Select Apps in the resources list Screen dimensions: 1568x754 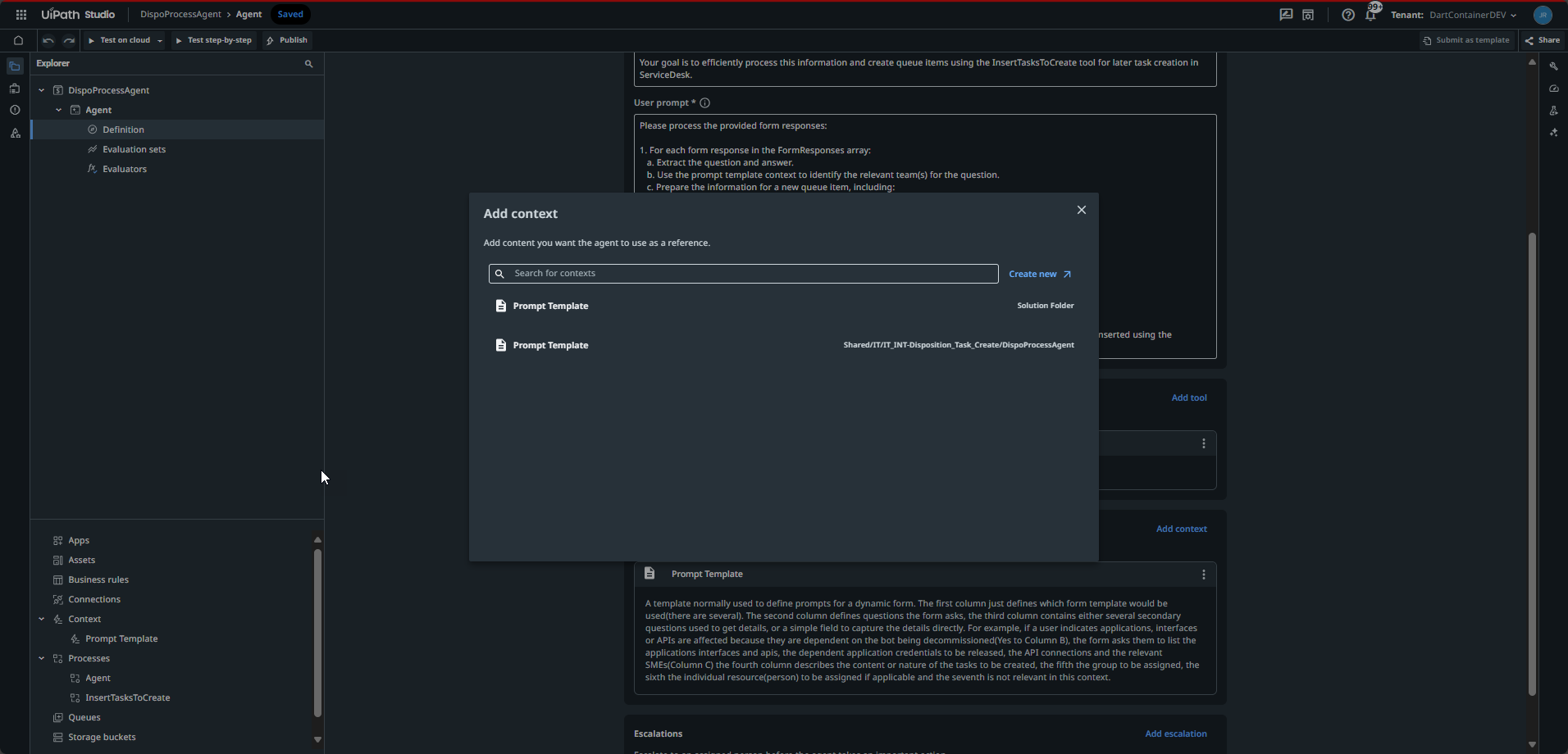[x=79, y=540]
